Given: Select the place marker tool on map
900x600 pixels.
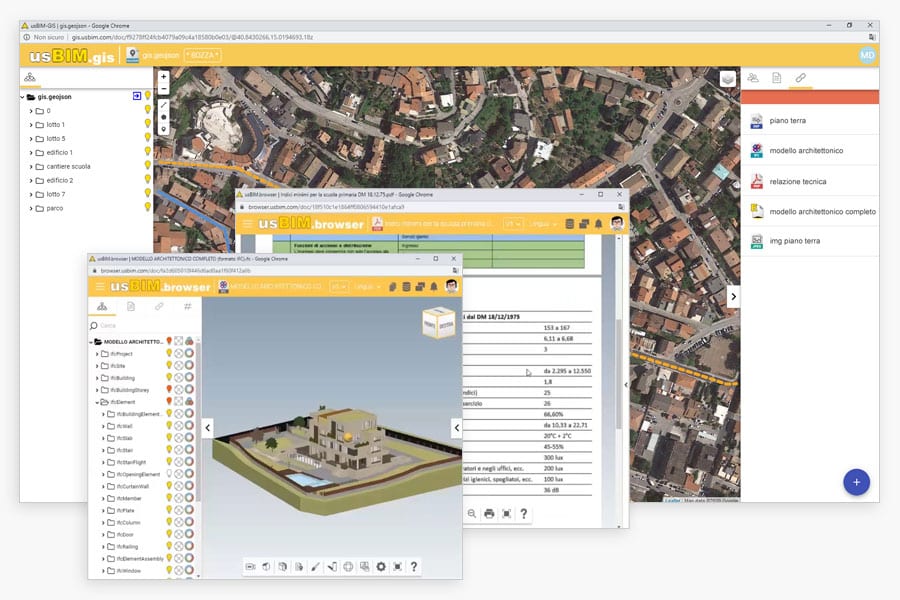Looking at the screenshot, I should click(x=164, y=129).
